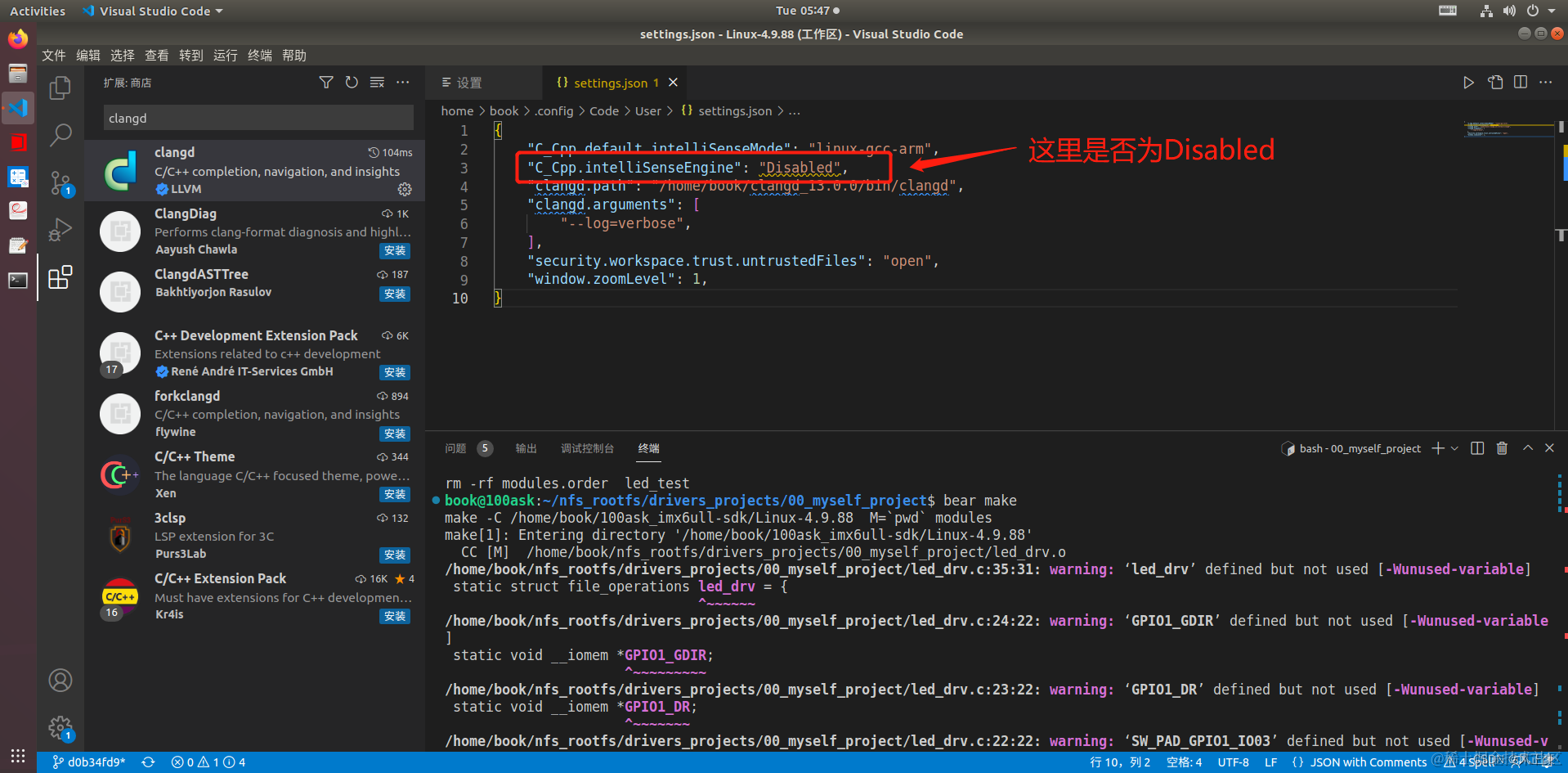
Task: Create a new terminal with plus icon
Action: click(x=1438, y=448)
